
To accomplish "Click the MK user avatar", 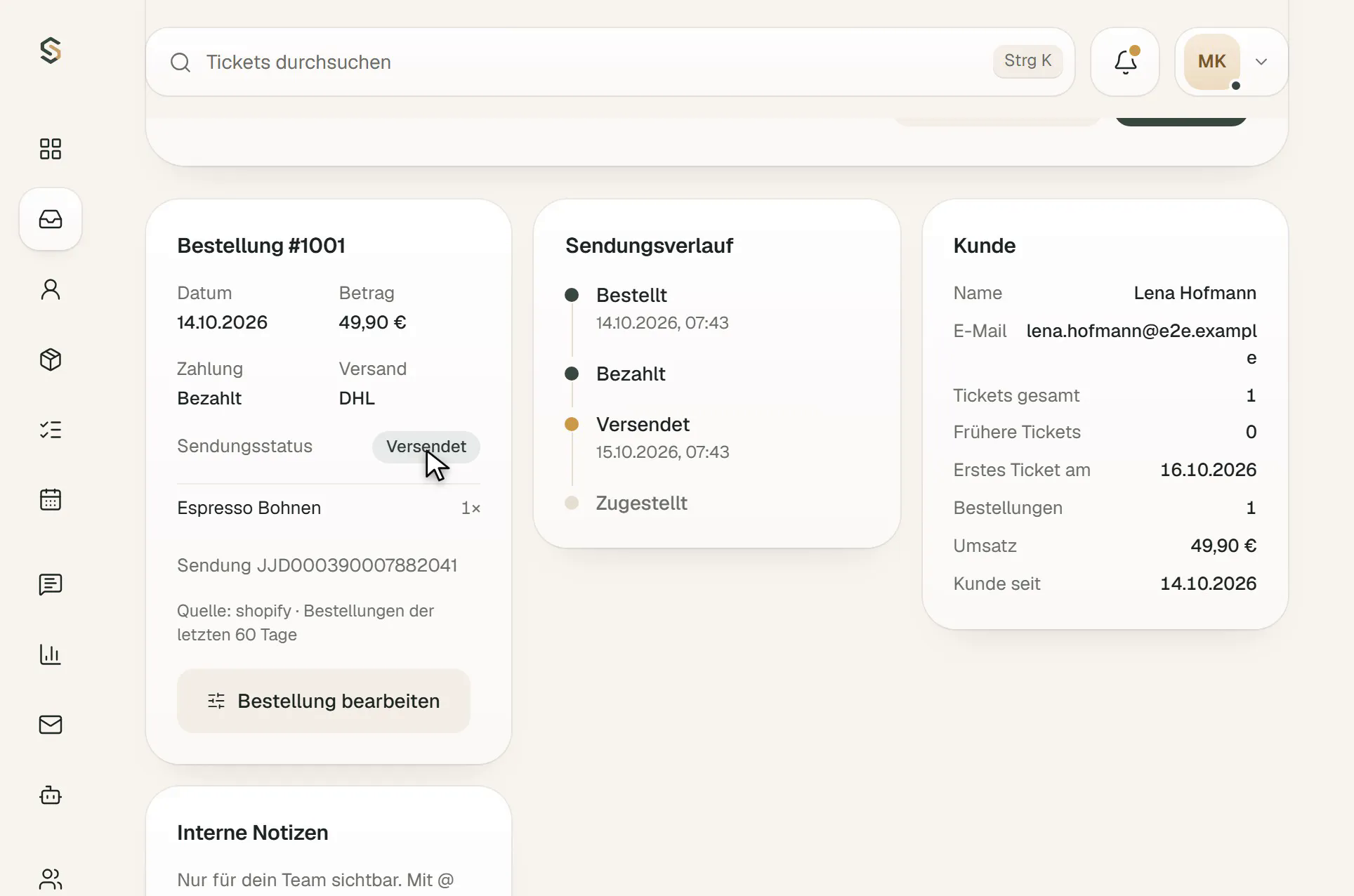I will click(x=1212, y=62).
